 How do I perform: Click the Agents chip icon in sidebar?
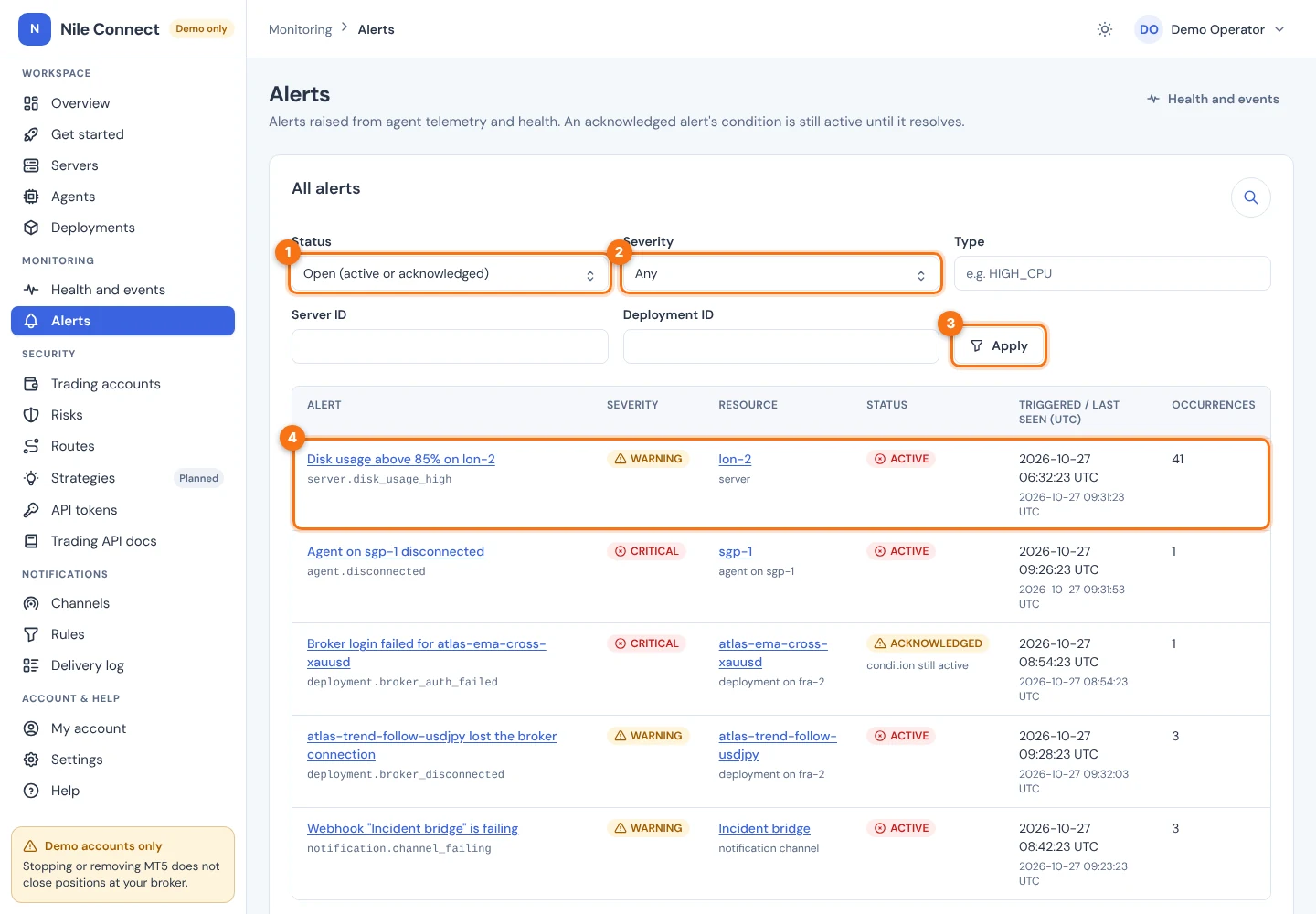31,197
